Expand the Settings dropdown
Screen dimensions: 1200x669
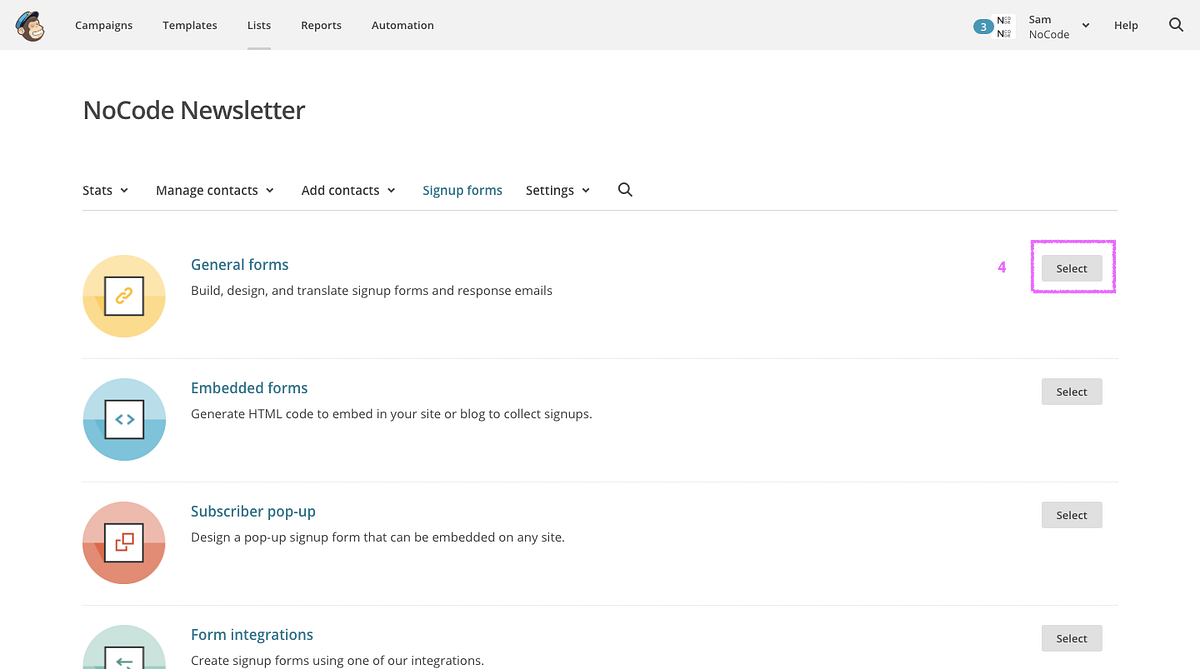[x=558, y=190]
